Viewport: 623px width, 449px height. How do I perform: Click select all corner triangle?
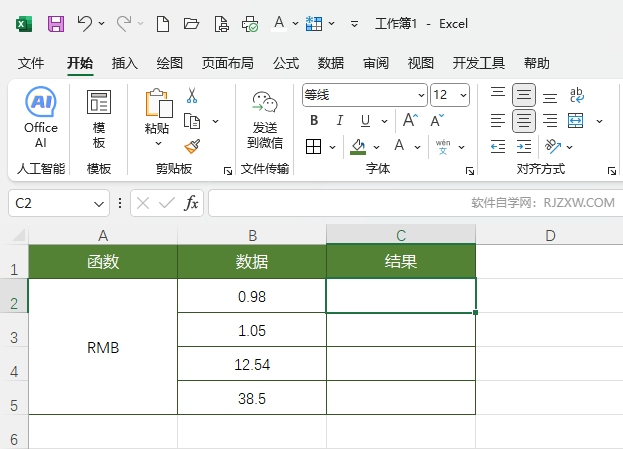tap(18, 235)
